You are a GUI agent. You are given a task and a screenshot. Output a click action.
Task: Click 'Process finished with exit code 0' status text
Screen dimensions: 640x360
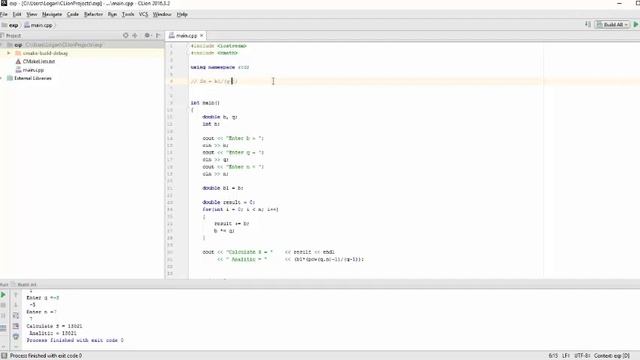46,356
